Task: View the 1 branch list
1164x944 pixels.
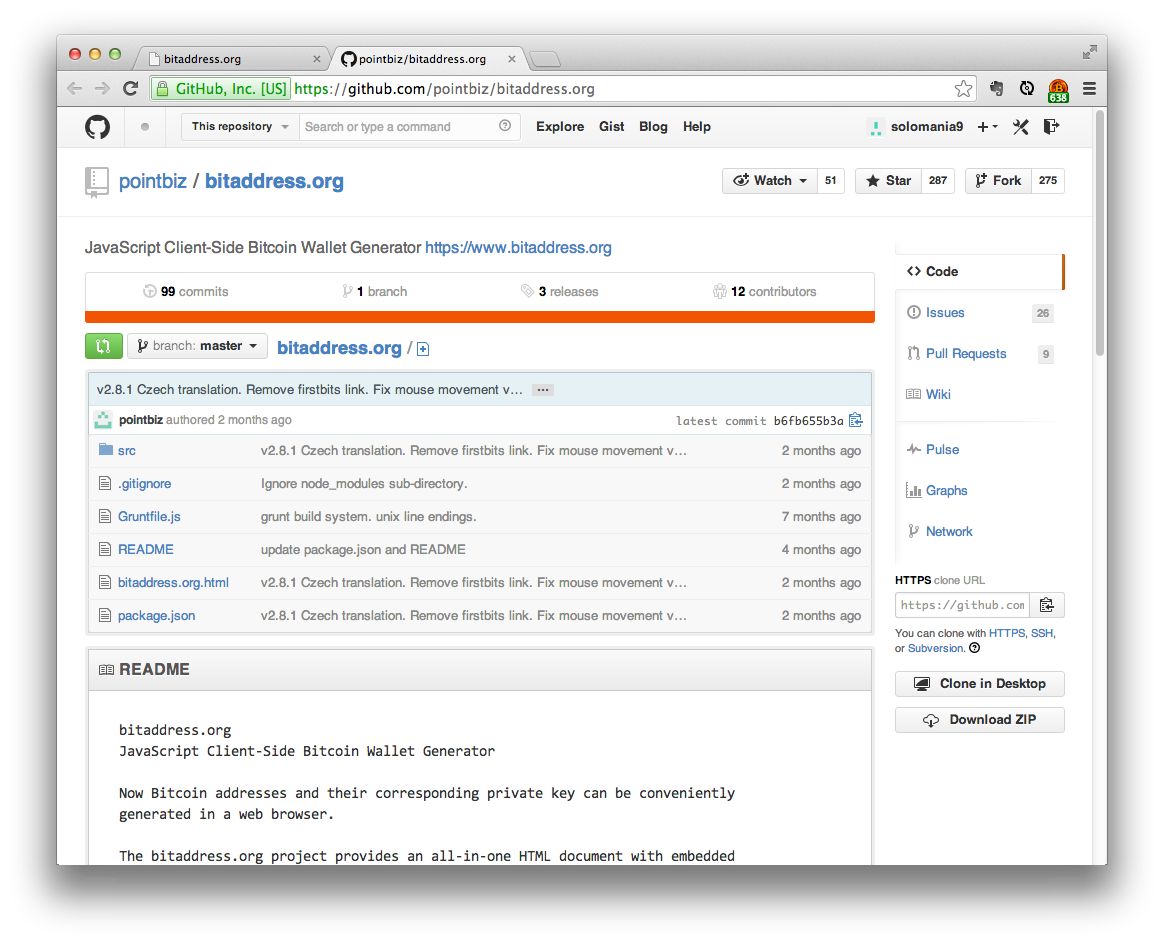Action: point(375,292)
